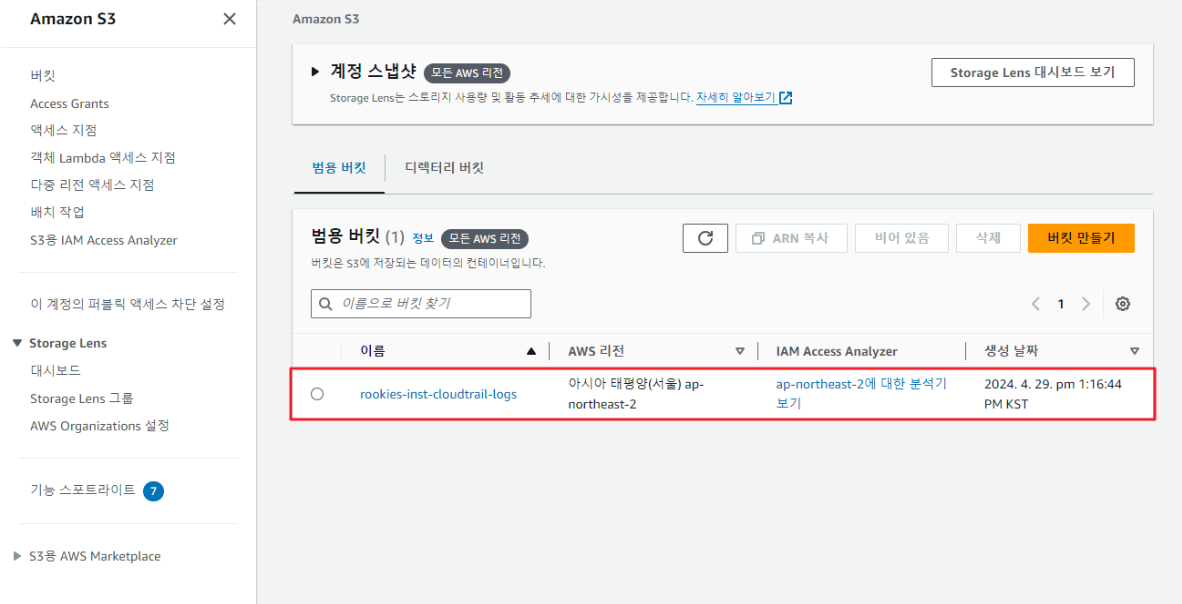Open 기능 스포트라이트 in sidebar
The height and width of the screenshot is (604, 1182).
pyautogui.click(x=83, y=490)
